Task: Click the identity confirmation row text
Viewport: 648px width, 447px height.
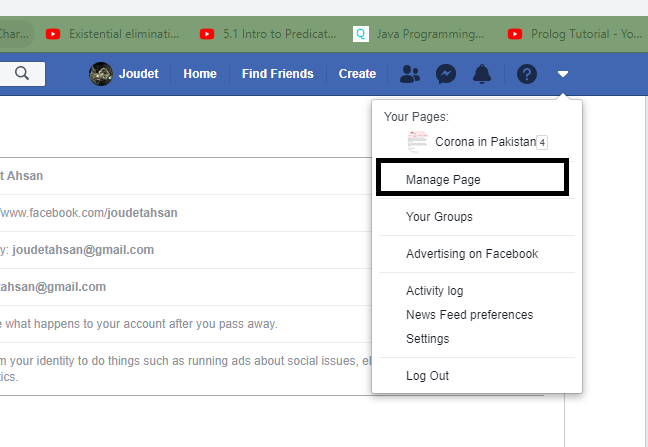Action: click(x=186, y=368)
